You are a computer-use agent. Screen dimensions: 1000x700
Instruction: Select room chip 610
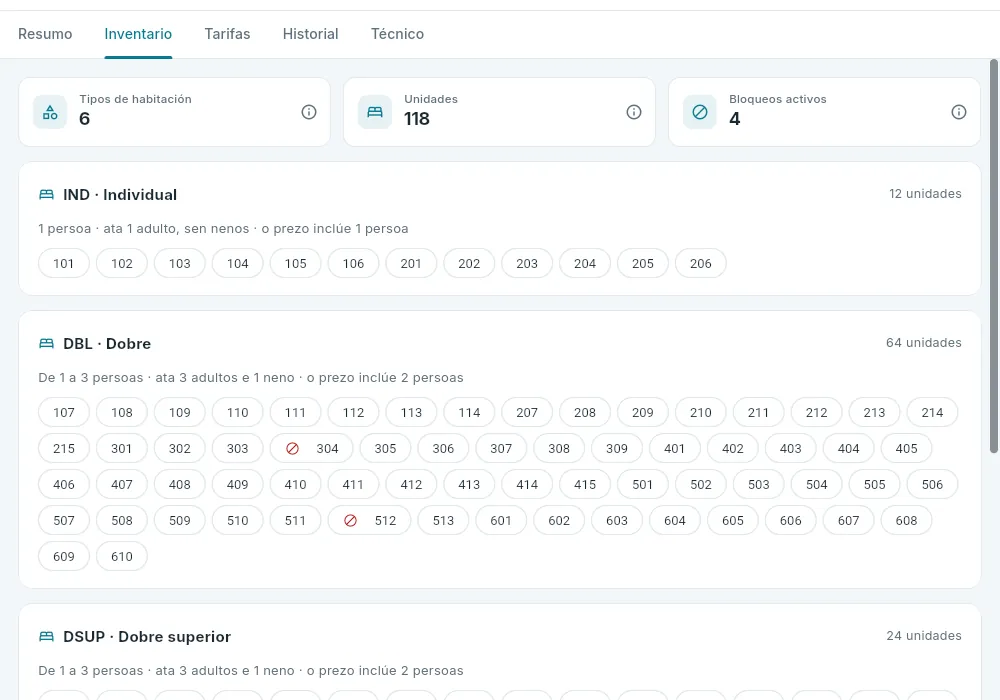point(122,557)
